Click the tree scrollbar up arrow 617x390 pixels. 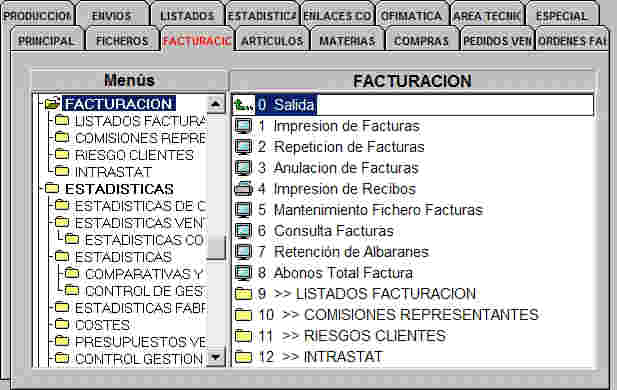216,104
